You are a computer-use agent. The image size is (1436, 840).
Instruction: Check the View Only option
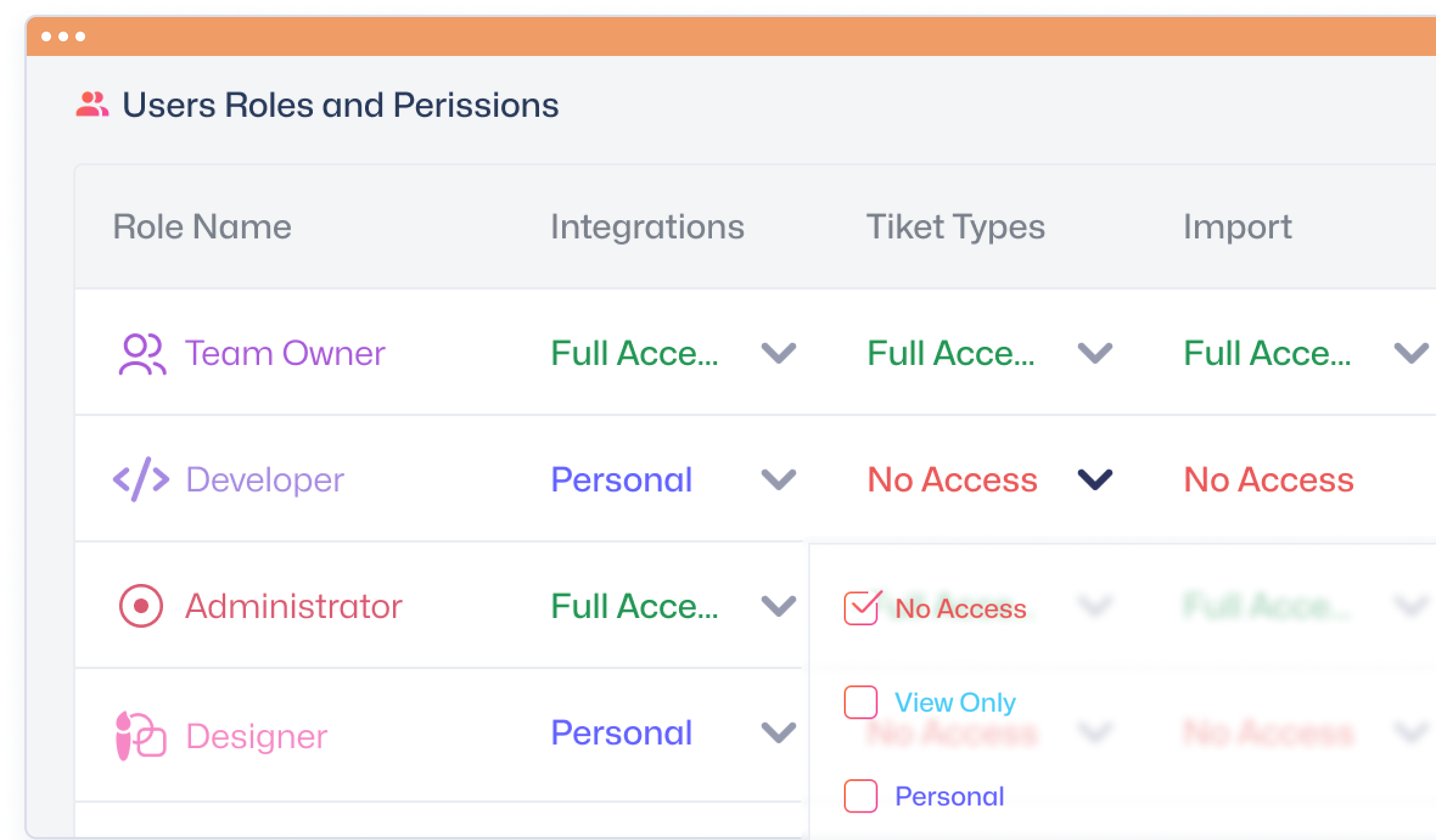[x=860, y=703]
